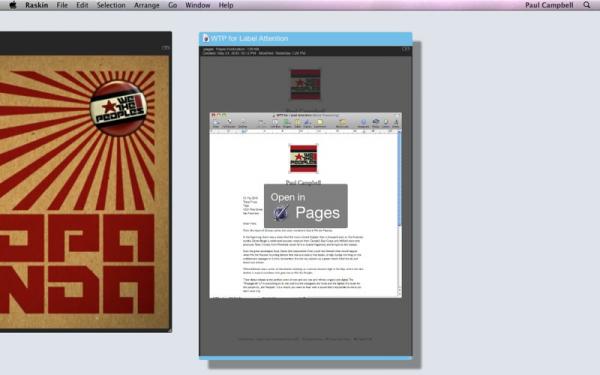Click the Shapes icon in the Pages preview toolbar
The height and width of the screenshot is (375, 600).
coord(286,122)
